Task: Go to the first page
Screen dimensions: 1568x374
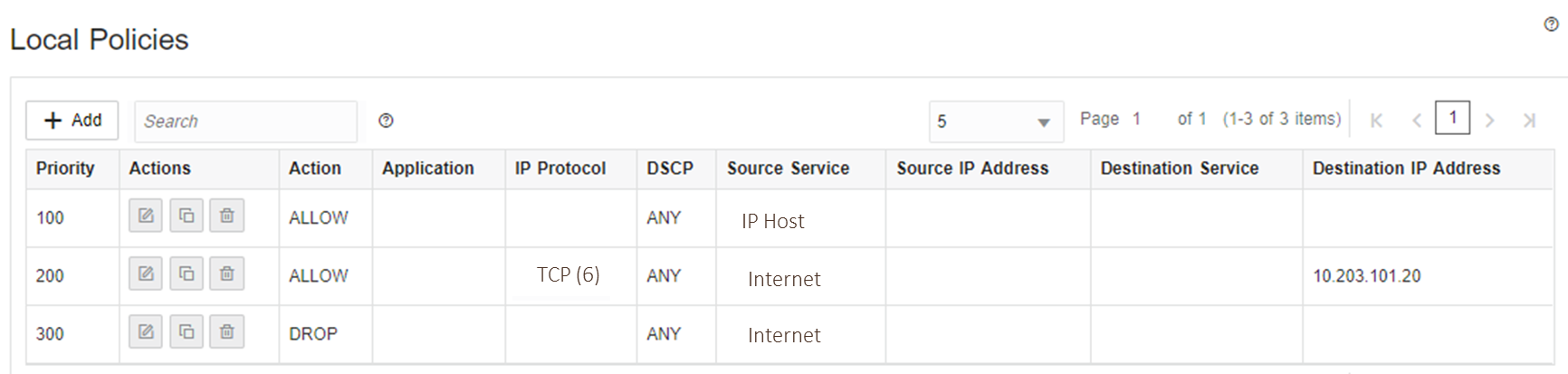Action: click(x=1376, y=120)
